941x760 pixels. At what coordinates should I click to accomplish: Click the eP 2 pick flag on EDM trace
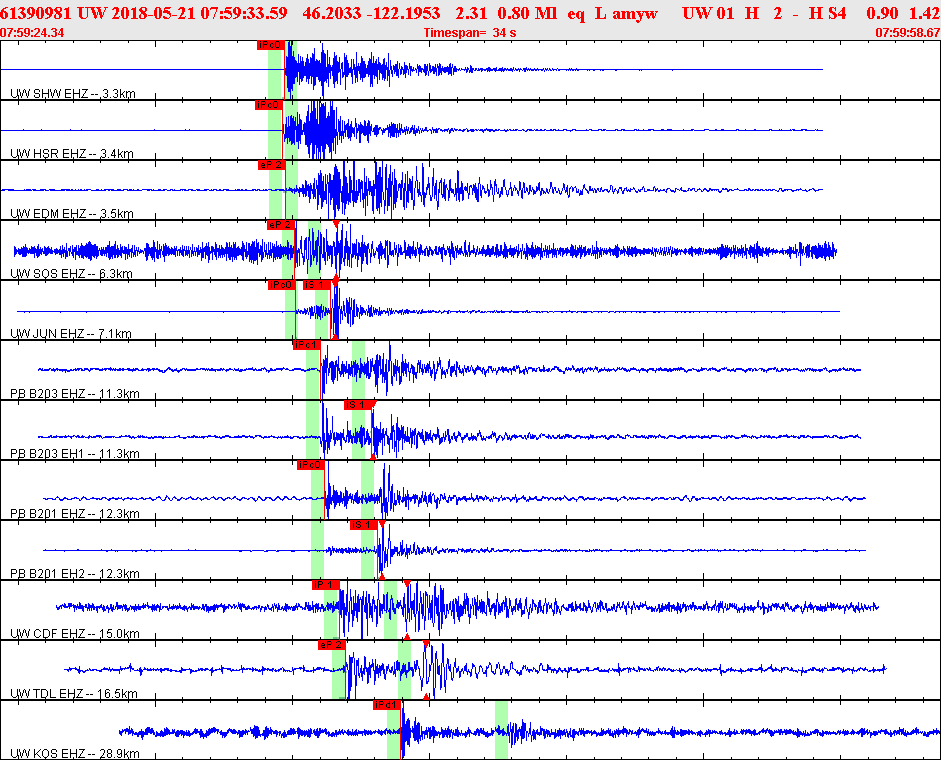271,165
